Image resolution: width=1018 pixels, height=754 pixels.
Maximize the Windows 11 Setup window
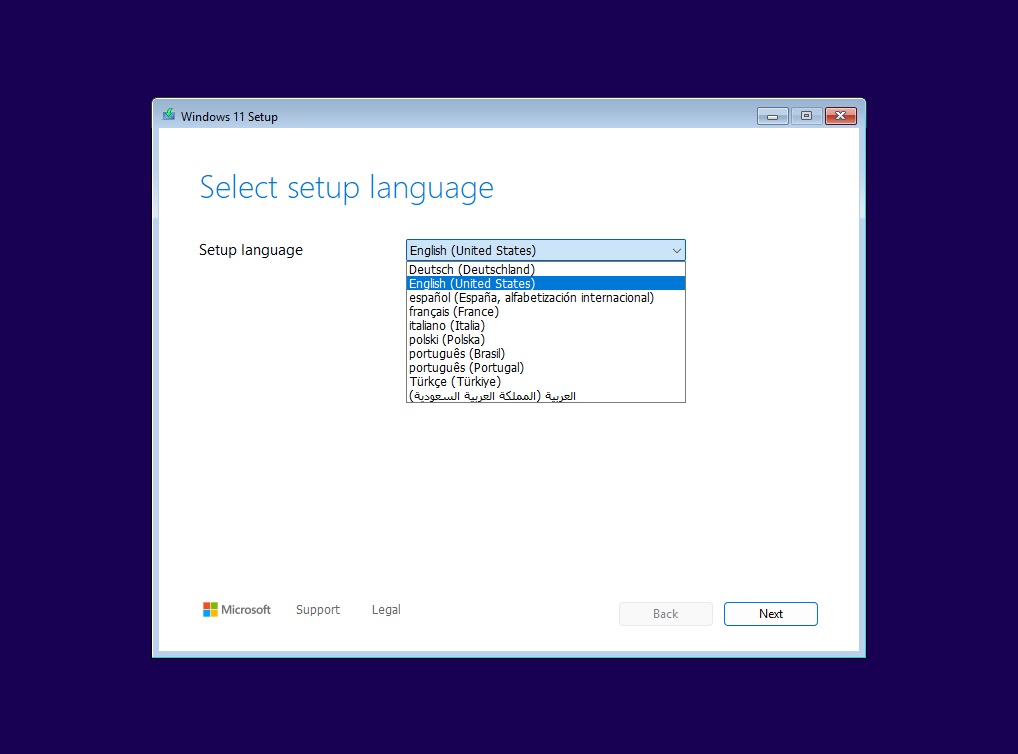click(x=806, y=116)
